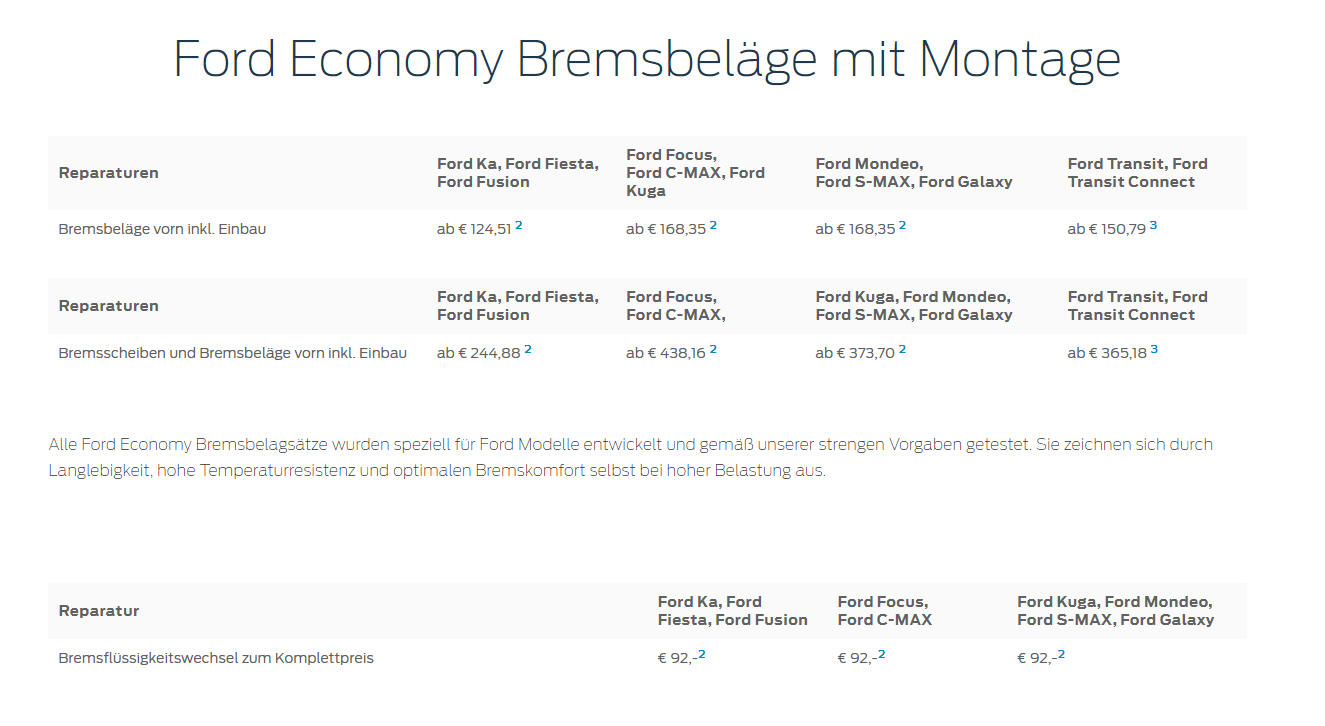Select the Ford Focus, Ford C-MAX, Ford Kuga header
Viewport: 1325px width, 726px height.
click(x=695, y=173)
